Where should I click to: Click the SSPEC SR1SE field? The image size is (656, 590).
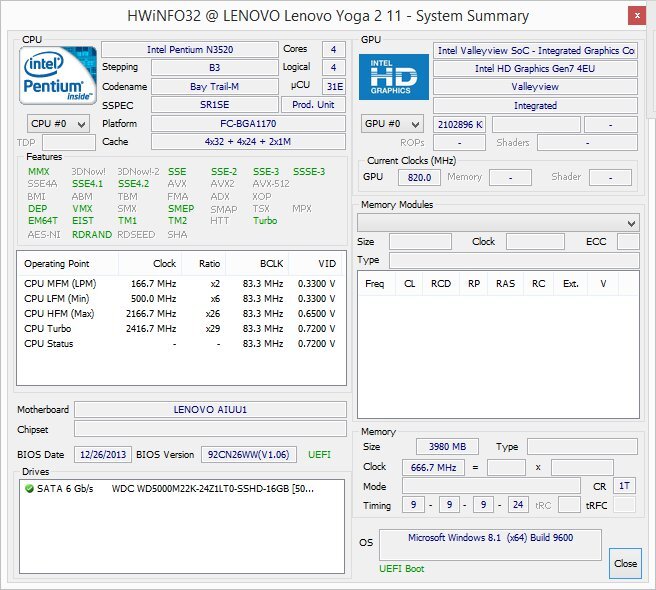214,105
